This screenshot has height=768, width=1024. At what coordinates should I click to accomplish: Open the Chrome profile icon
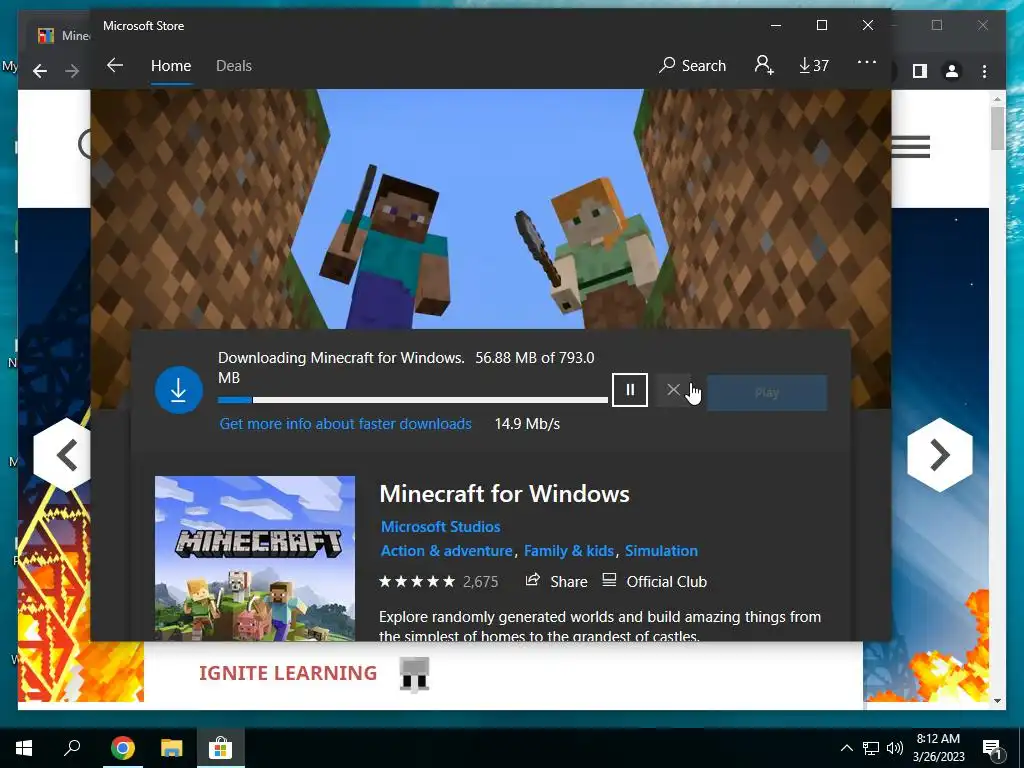[x=952, y=71]
